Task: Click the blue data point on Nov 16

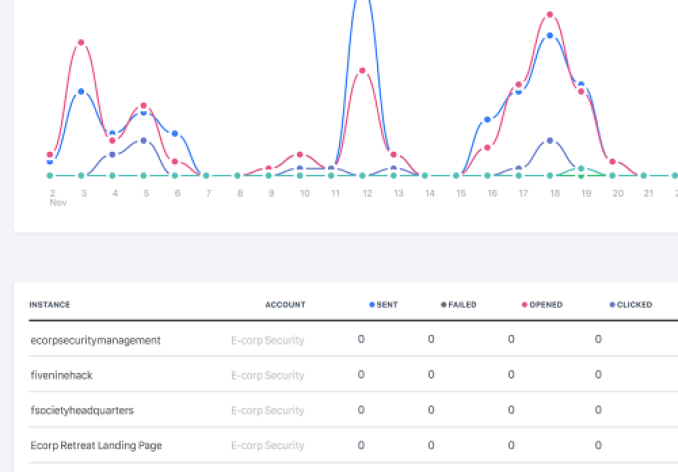Action: coord(488,120)
